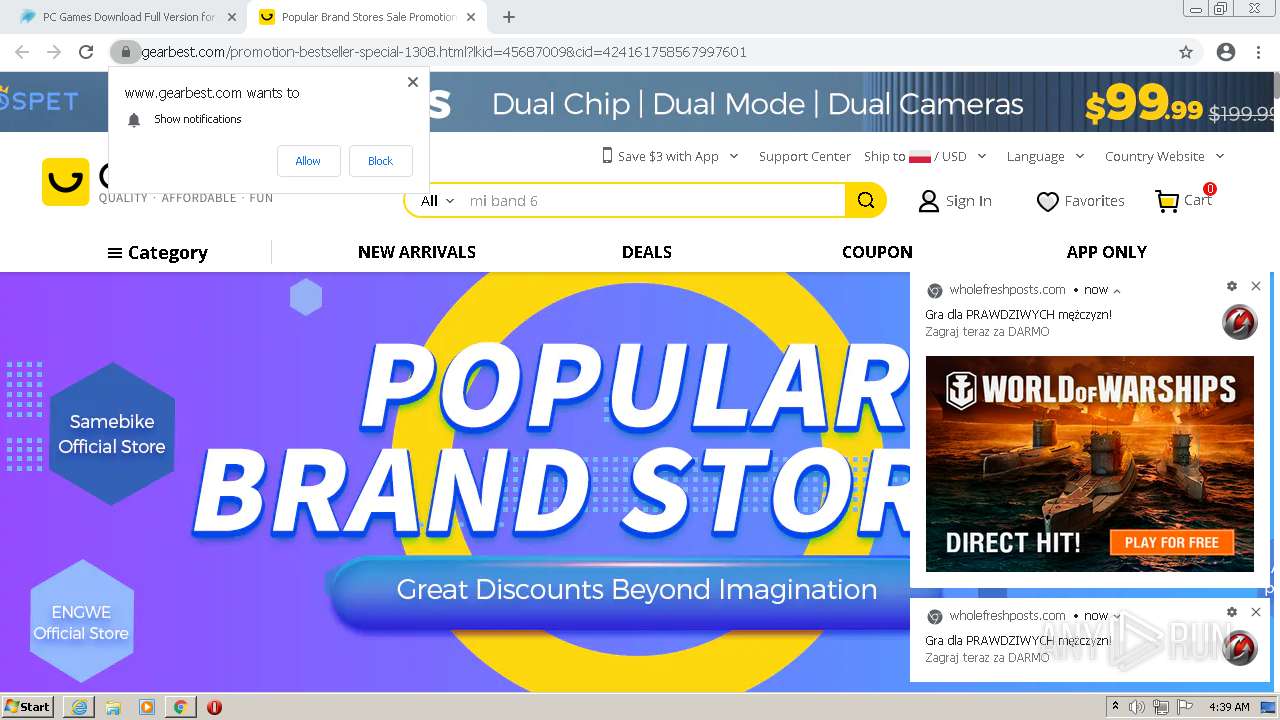1280x720 pixels.
Task: Show hidden tray icons arrow
Action: [x=1116, y=707]
